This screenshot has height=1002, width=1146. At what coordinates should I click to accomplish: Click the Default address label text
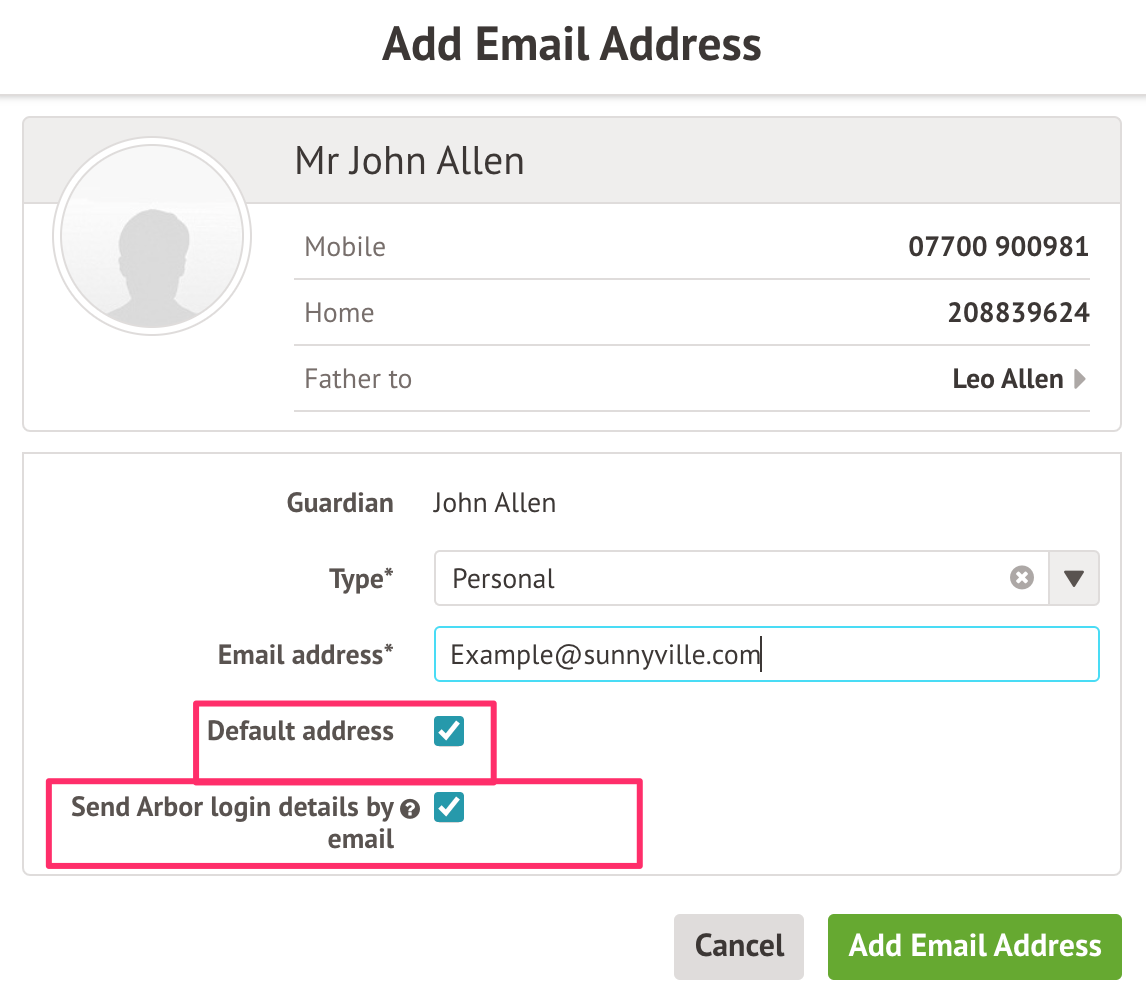pos(300,731)
